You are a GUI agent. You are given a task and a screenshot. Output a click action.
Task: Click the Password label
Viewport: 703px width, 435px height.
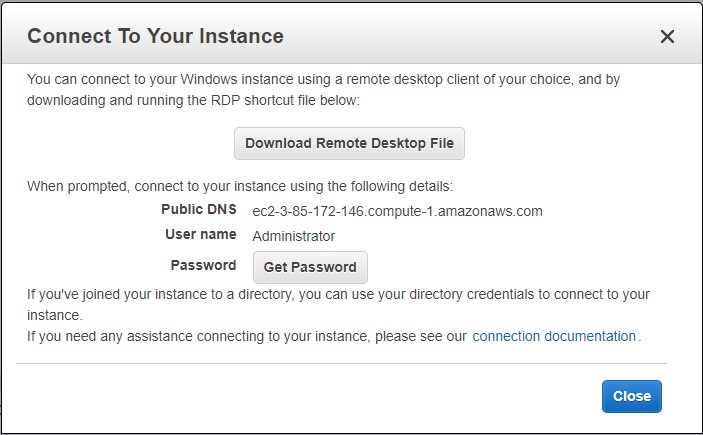(203, 266)
